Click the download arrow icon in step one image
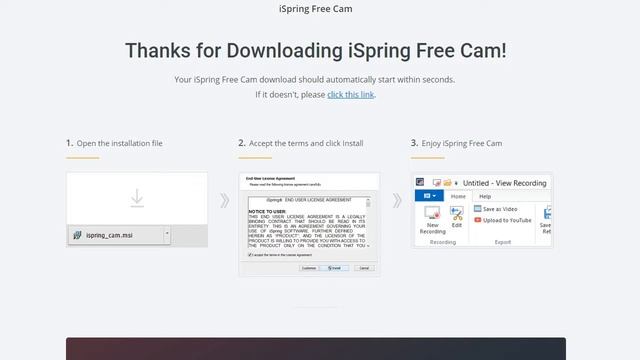 [x=137, y=198]
